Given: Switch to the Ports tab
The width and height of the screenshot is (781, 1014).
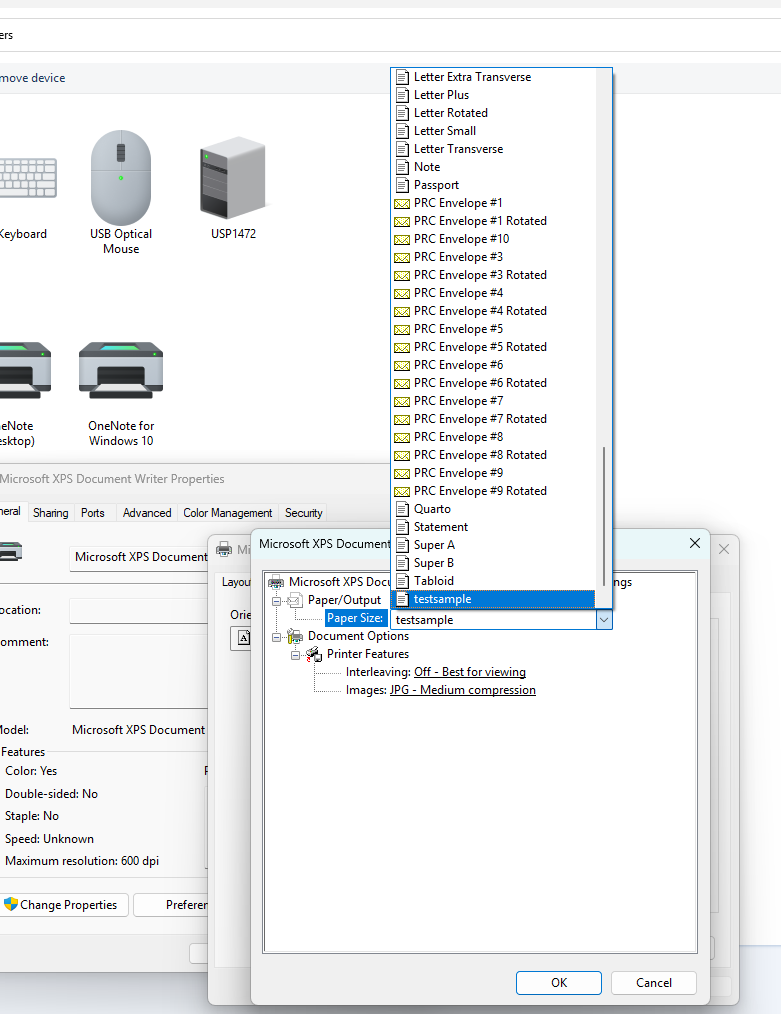Looking at the screenshot, I should [92, 513].
